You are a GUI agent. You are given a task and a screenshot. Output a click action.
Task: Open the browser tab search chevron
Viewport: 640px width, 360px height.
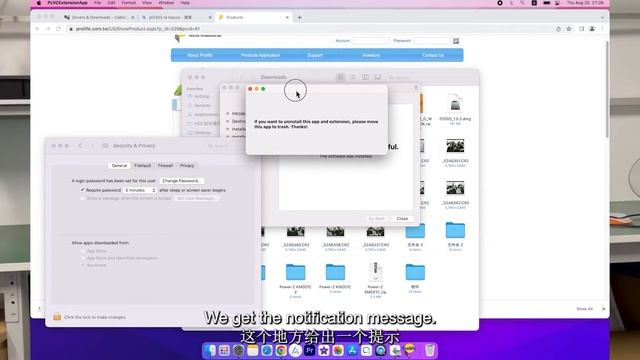click(x=602, y=18)
